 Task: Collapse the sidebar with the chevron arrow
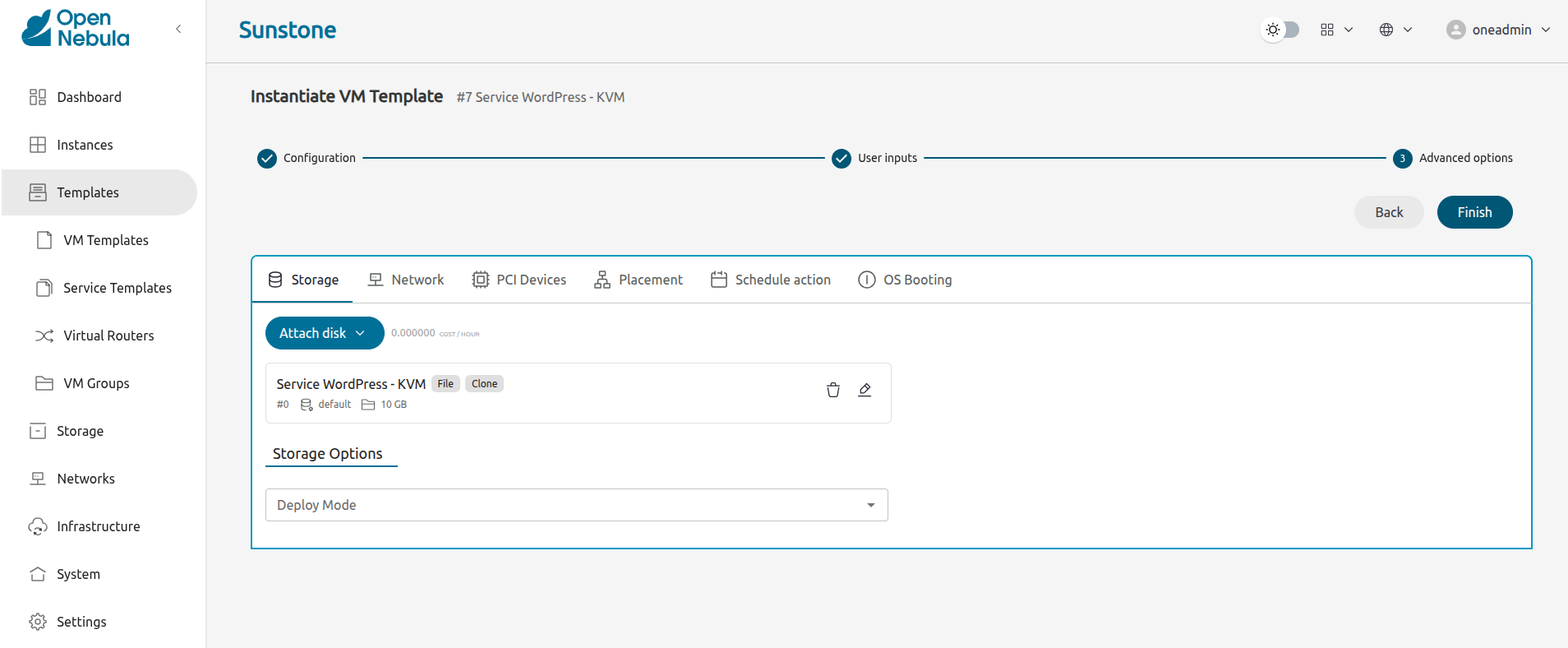pos(178,29)
